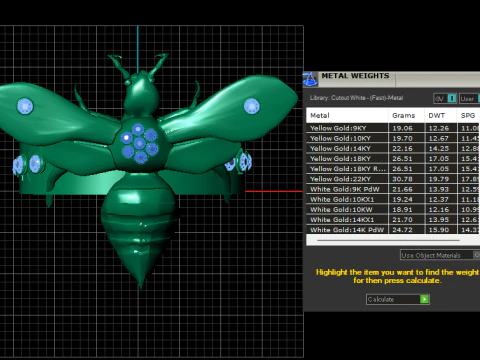This screenshot has width=480, height=360.
Task: Select the Yellow Gold:14KY row
Action: pos(393,148)
